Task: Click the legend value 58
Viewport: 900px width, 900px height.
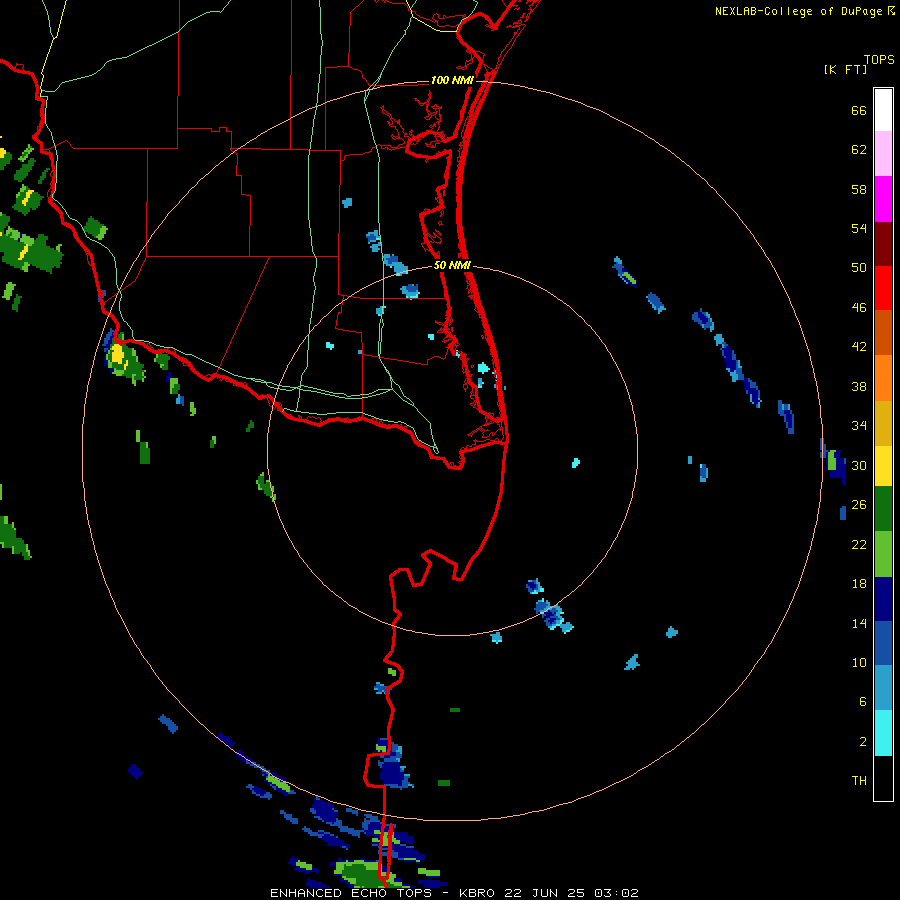Action: [859, 189]
